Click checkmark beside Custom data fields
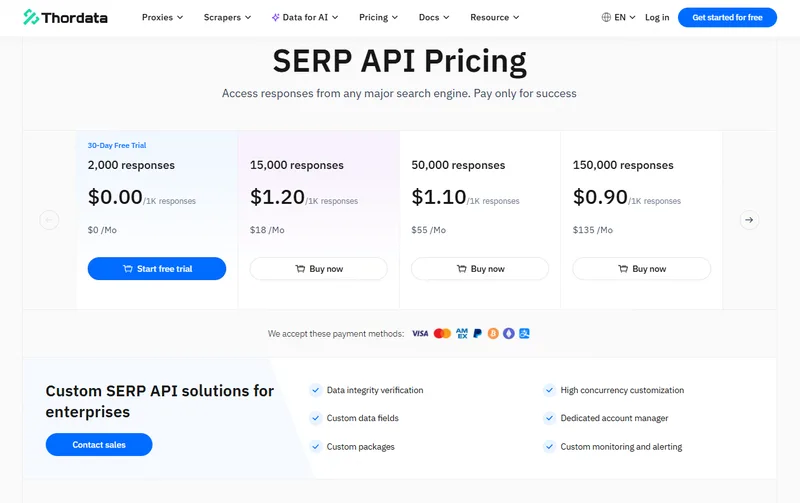The width and height of the screenshot is (800, 503). pyautogui.click(x=316, y=418)
